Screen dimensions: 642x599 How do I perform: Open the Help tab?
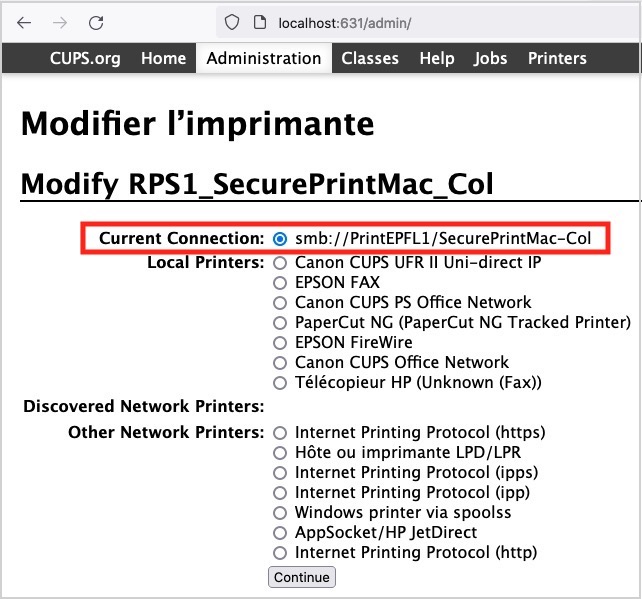[437, 58]
